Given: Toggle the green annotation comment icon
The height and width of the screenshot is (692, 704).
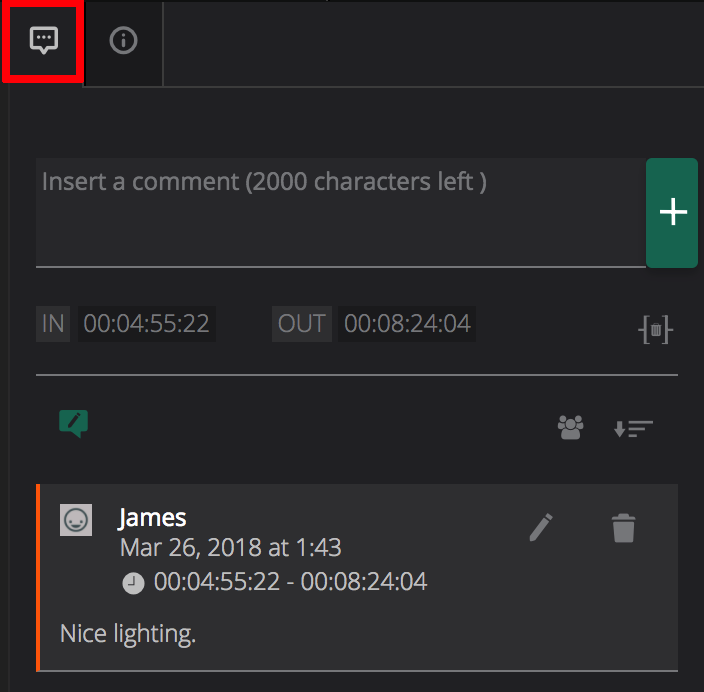Looking at the screenshot, I should pos(73,424).
